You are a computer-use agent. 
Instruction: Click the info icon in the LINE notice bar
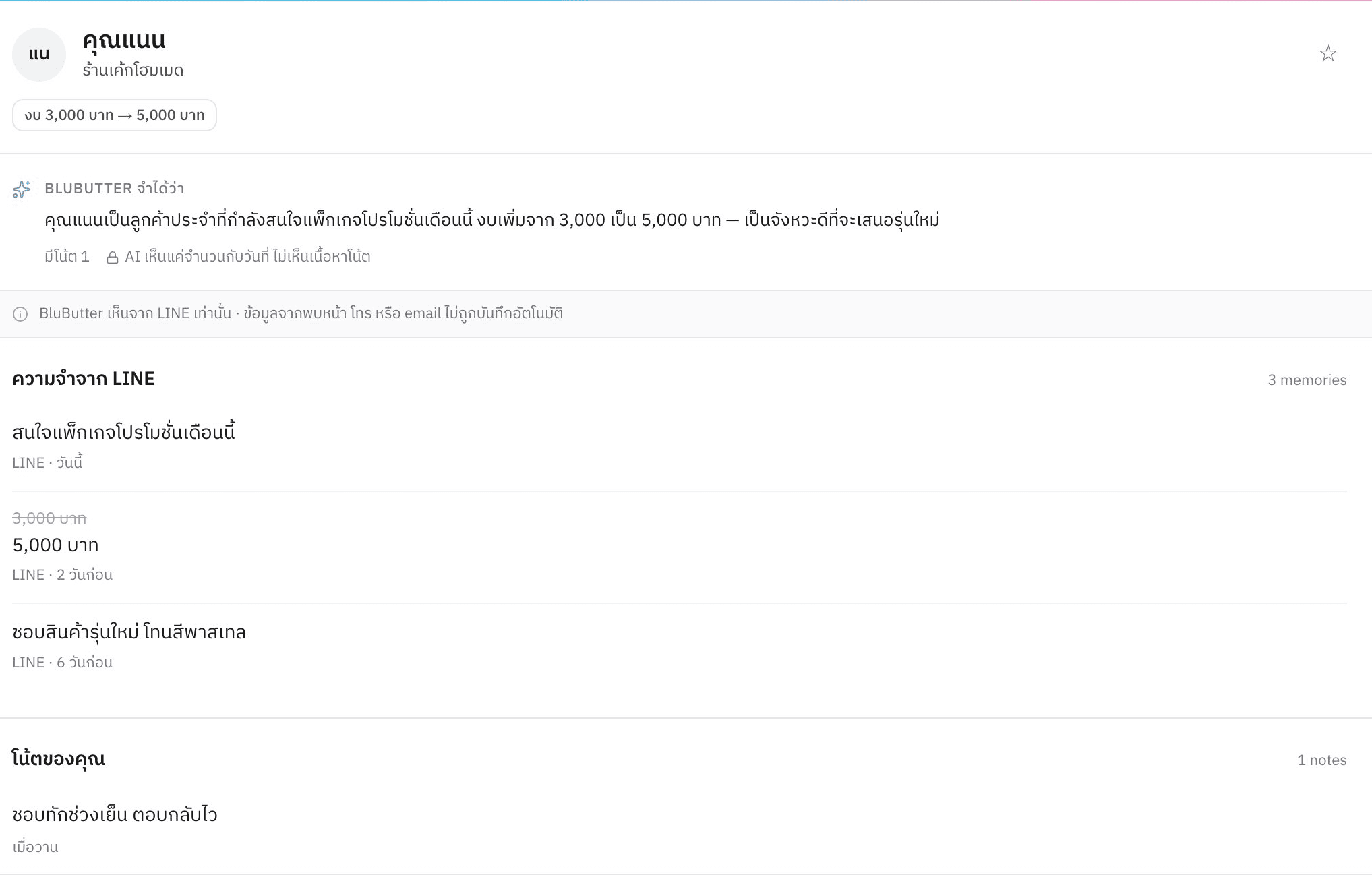[x=20, y=314]
